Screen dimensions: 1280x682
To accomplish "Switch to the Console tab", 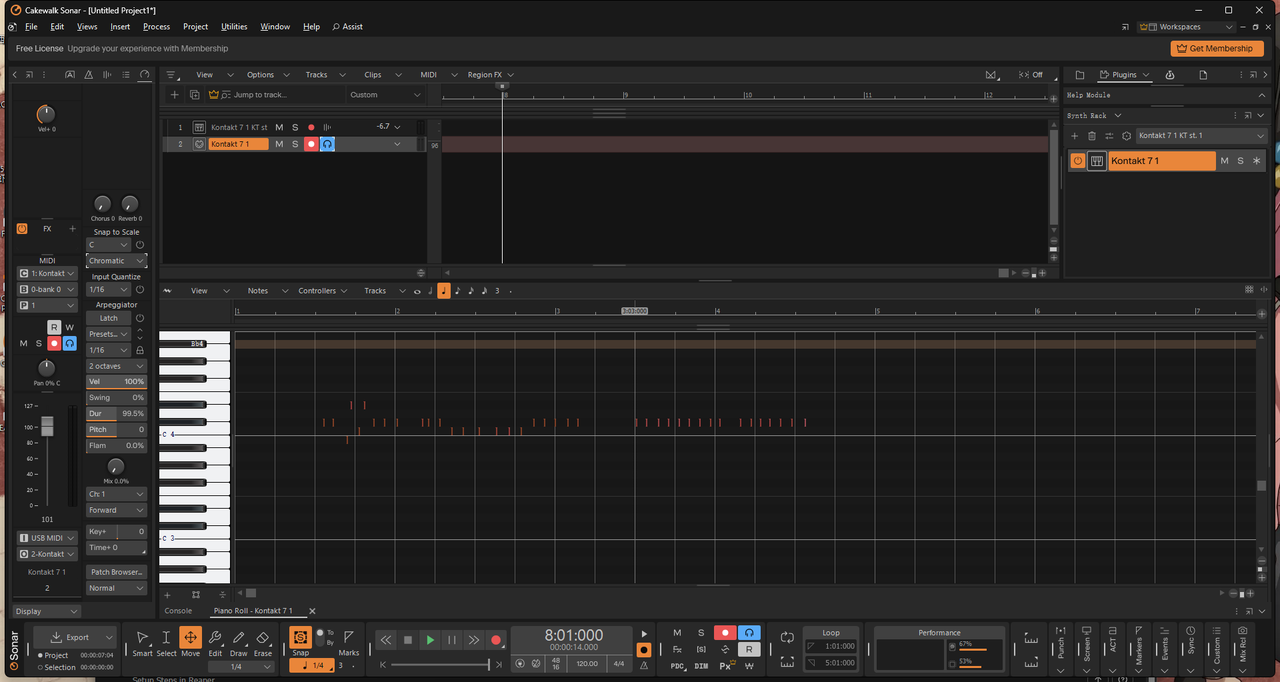I will [x=178, y=611].
